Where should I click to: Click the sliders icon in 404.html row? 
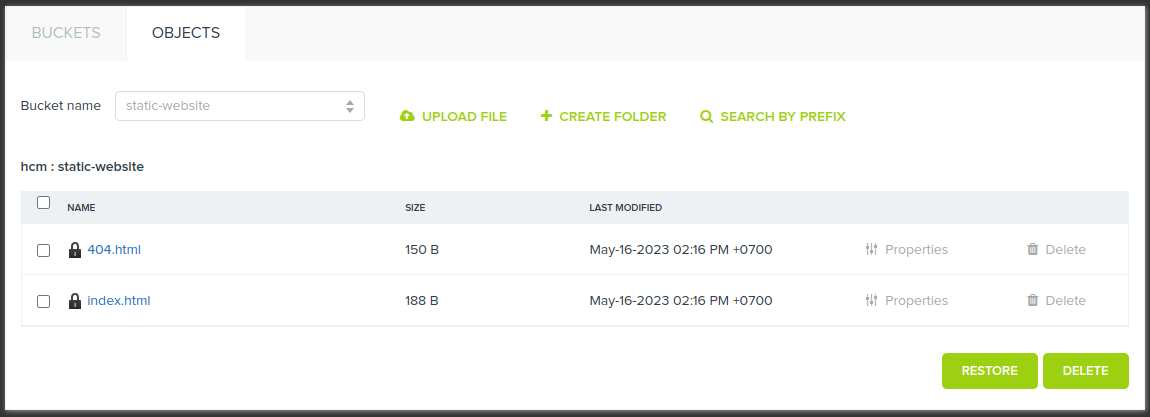[x=871, y=250]
